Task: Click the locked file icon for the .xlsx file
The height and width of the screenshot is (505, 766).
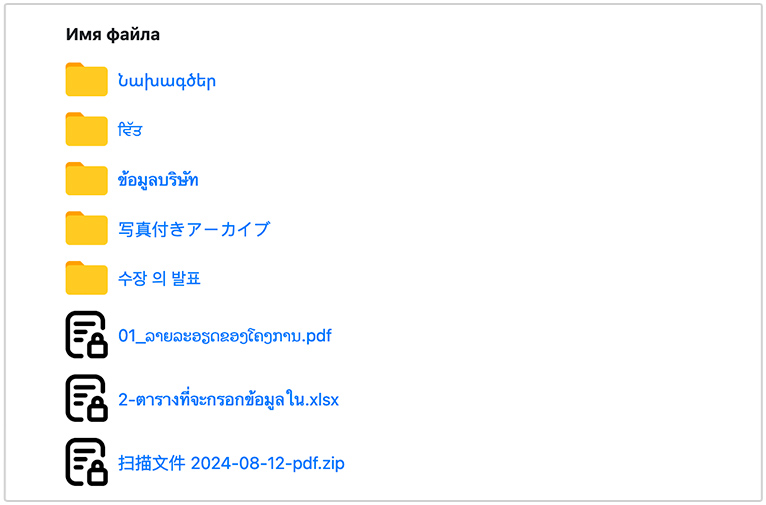Action: [84, 398]
